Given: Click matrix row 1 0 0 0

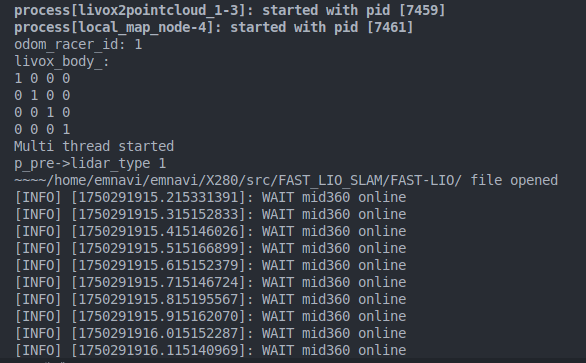Looking at the screenshot, I should pyautogui.click(x=42, y=79).
